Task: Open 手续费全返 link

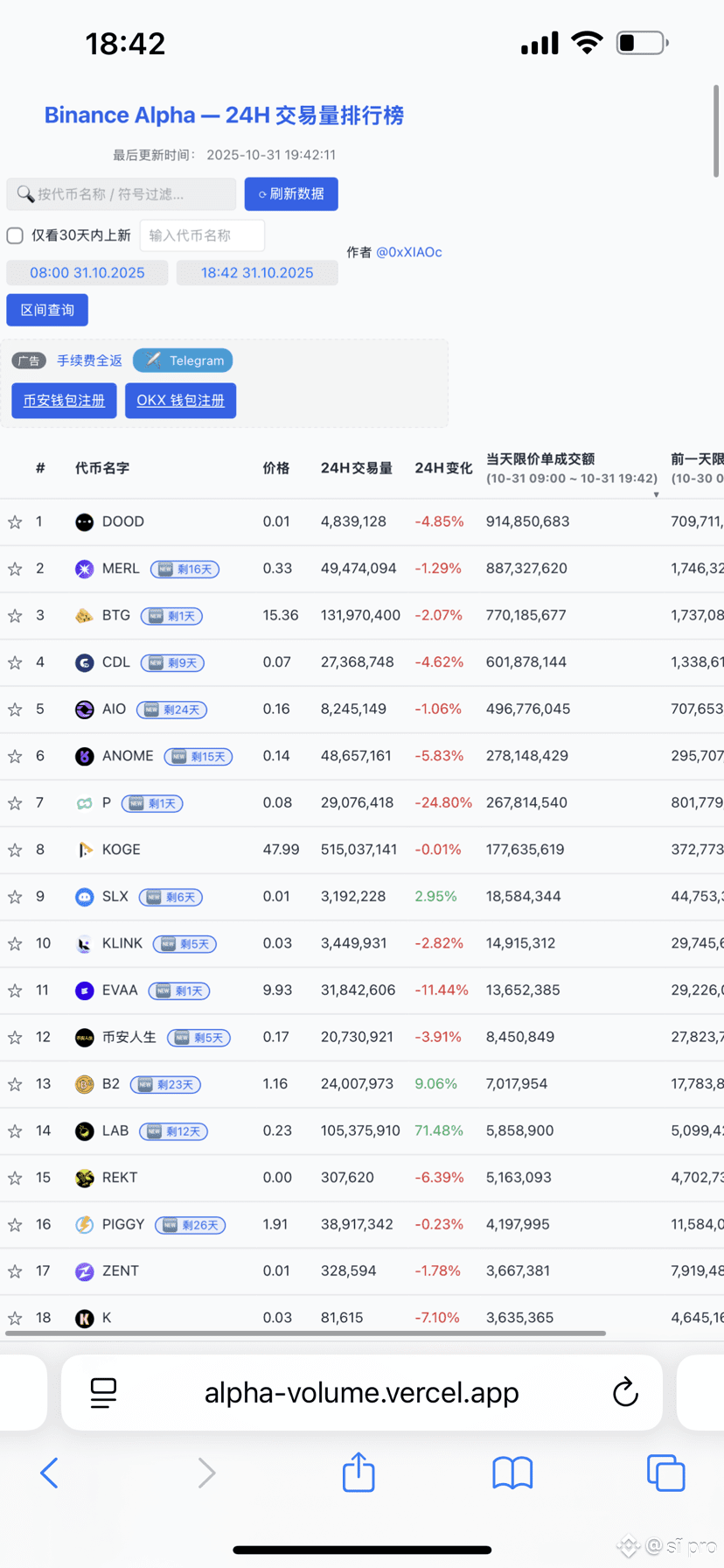Action: pos(89,360)
